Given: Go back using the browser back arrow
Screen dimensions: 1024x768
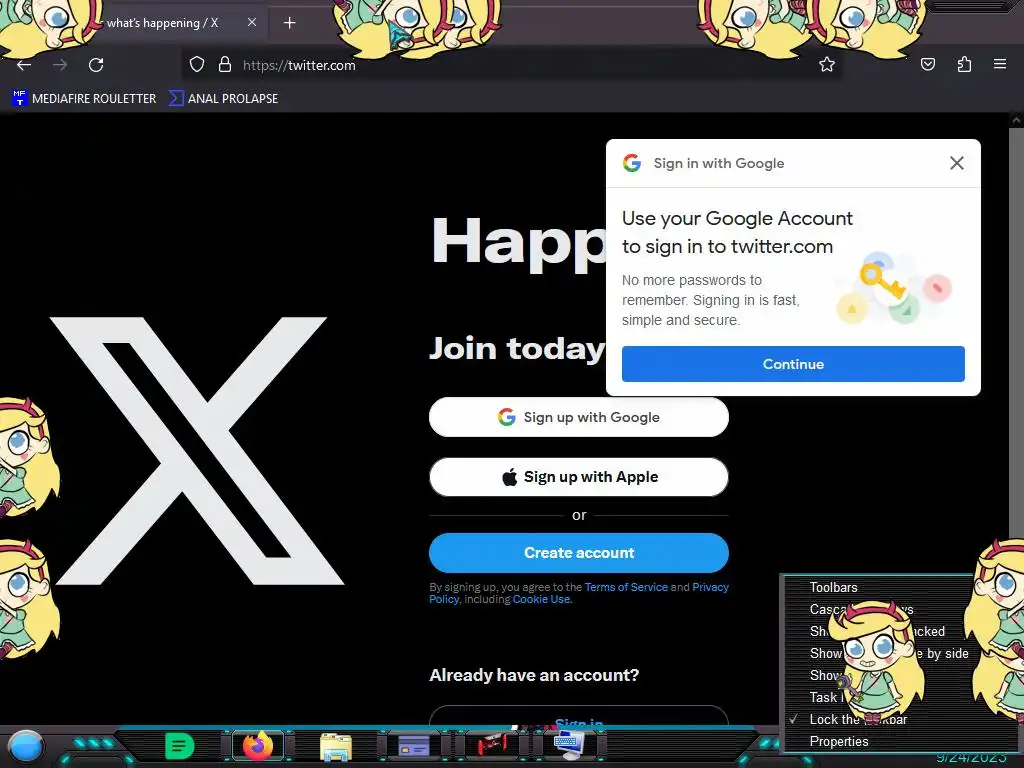Looking at the screenshot, I should pos(24,65).
